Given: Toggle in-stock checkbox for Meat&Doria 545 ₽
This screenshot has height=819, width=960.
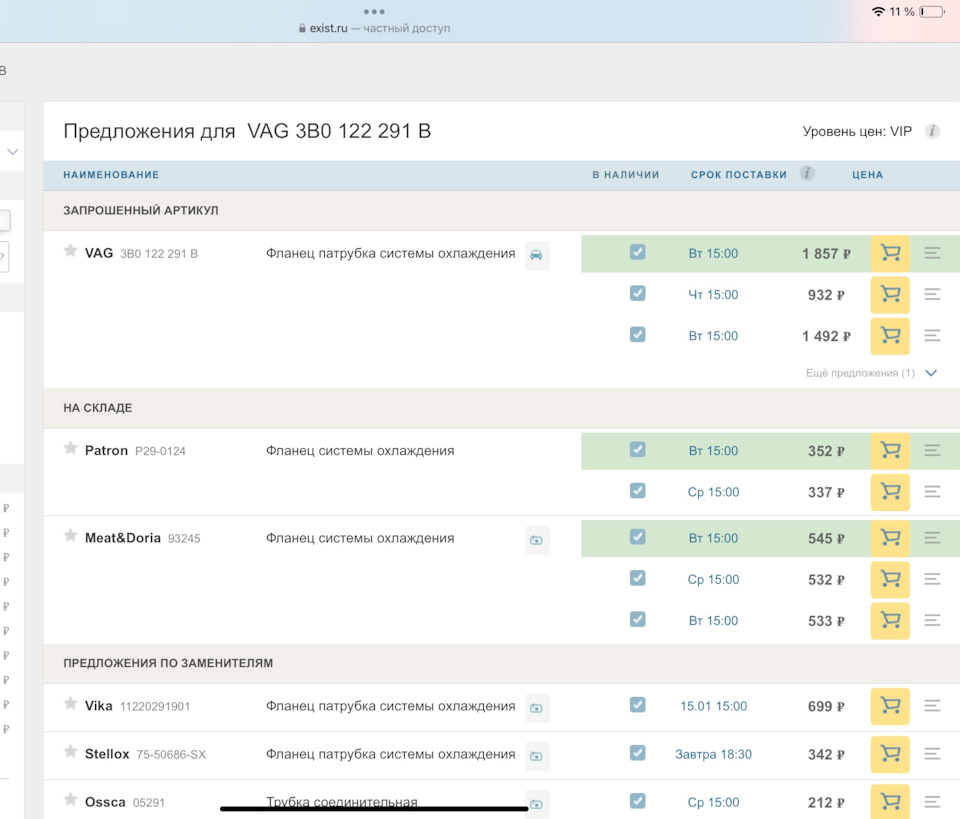Looking at the screenshot, I should pos(637,537).
